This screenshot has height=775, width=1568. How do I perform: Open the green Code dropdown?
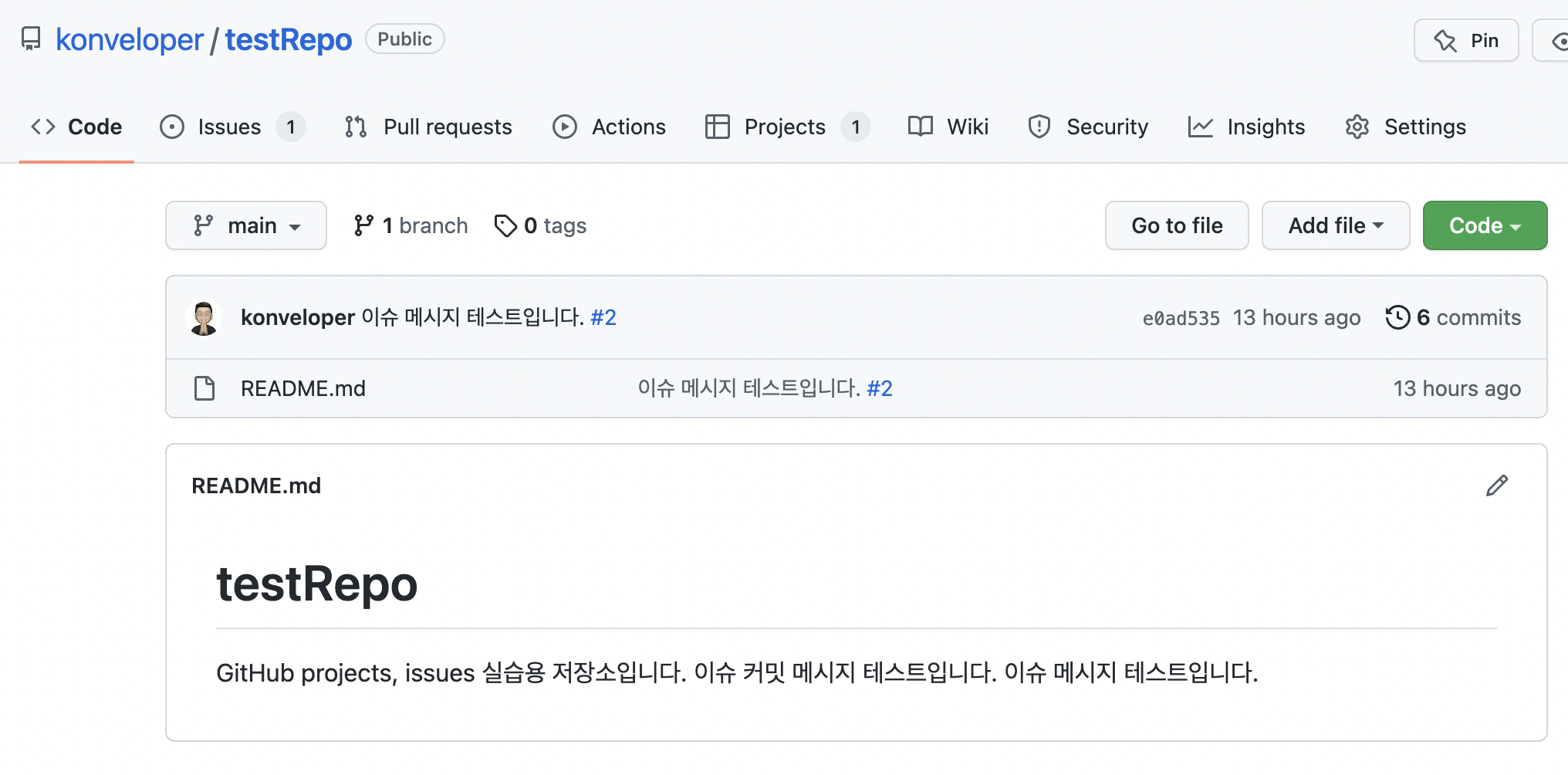pyautogui.click(x=1484, y=225)
